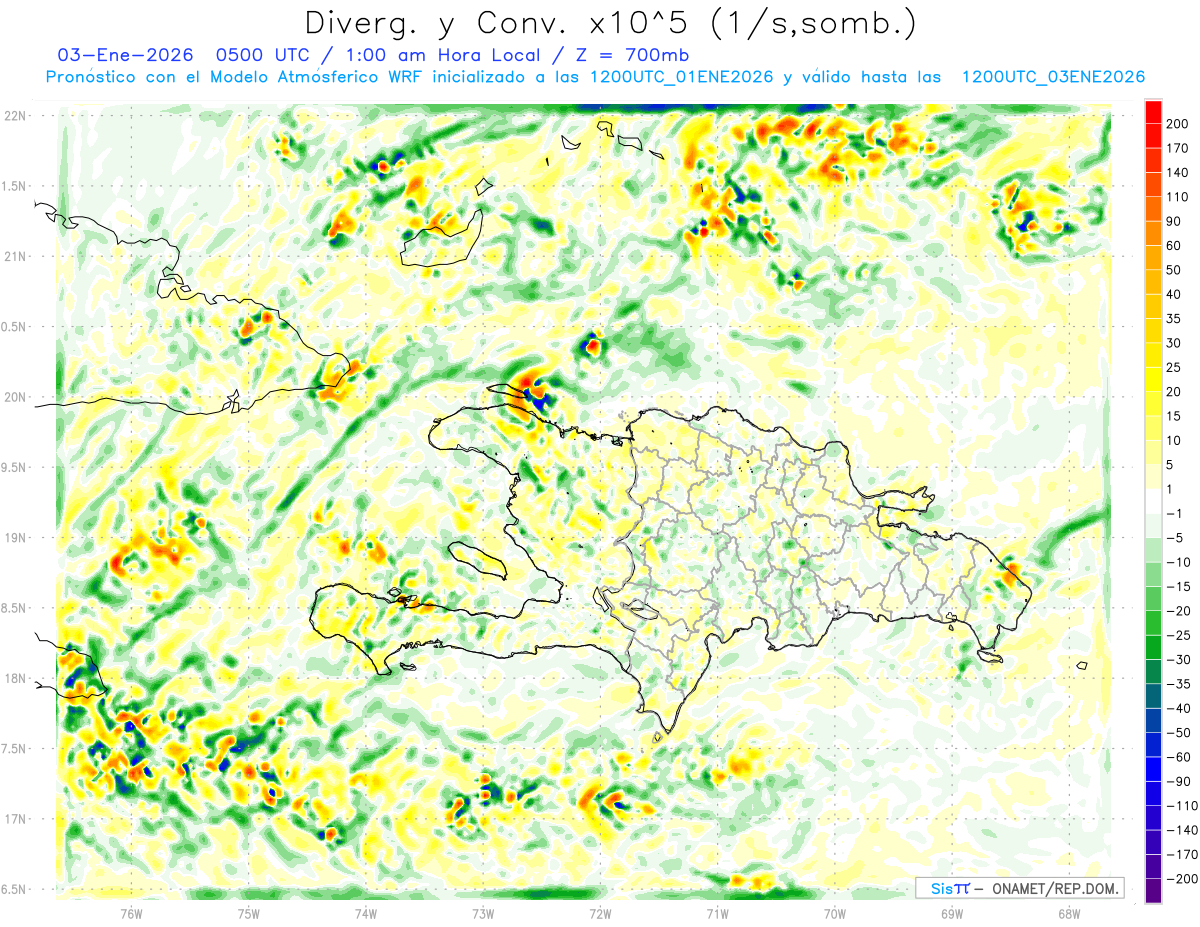Click the positive 200 value on the color scale
1200x927 pixels.
pyautogui.click(x=1176, y=124)
